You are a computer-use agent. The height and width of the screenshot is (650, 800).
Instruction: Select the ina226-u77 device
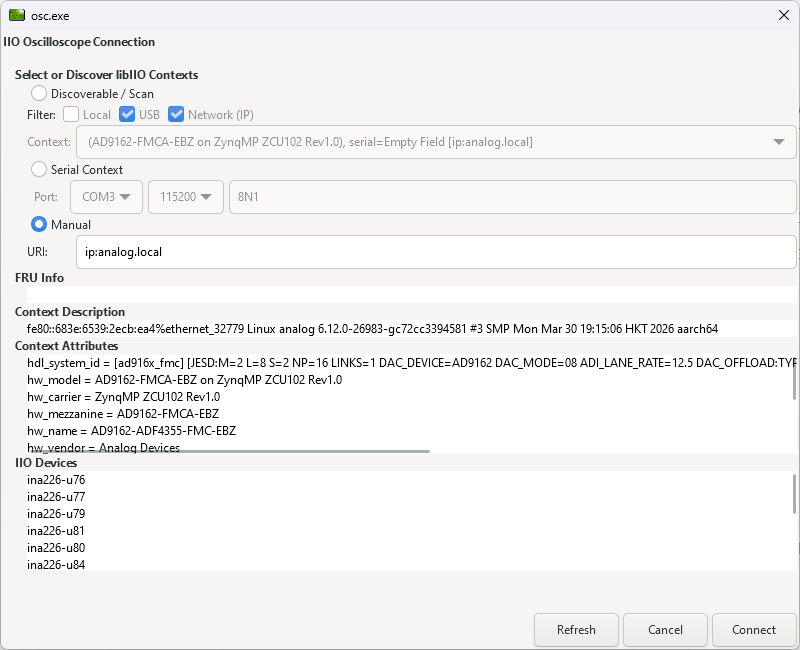point(56,497)
